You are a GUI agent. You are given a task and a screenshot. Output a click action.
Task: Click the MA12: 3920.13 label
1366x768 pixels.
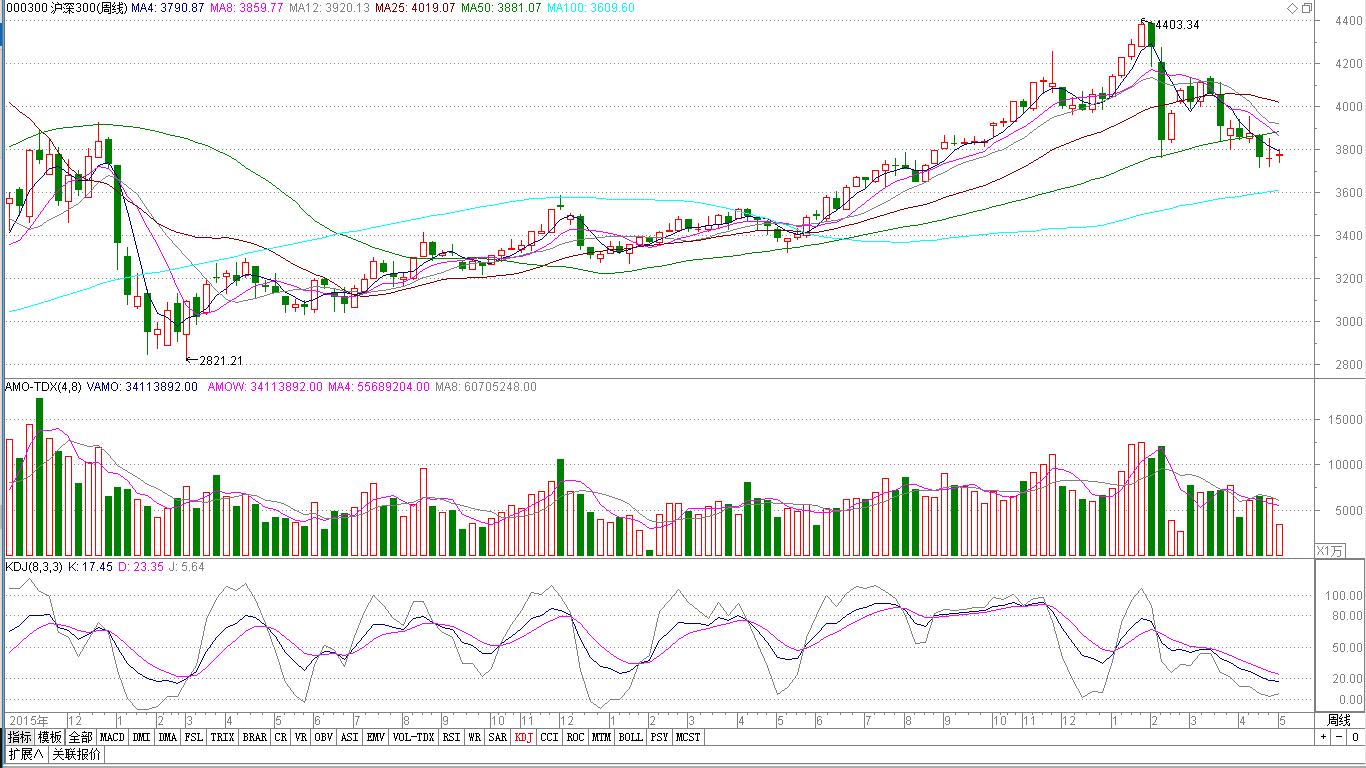330,8
